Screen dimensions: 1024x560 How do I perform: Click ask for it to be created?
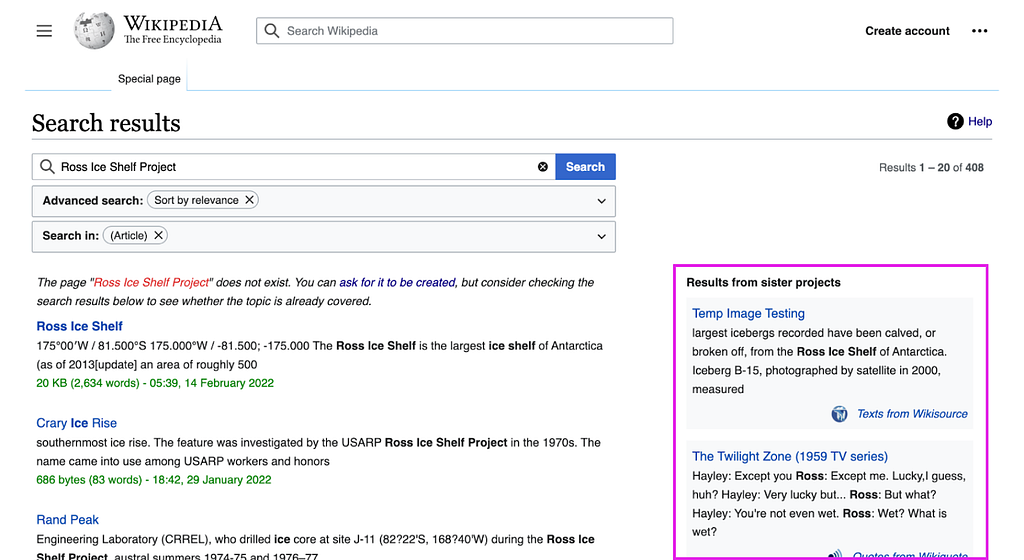397,283
